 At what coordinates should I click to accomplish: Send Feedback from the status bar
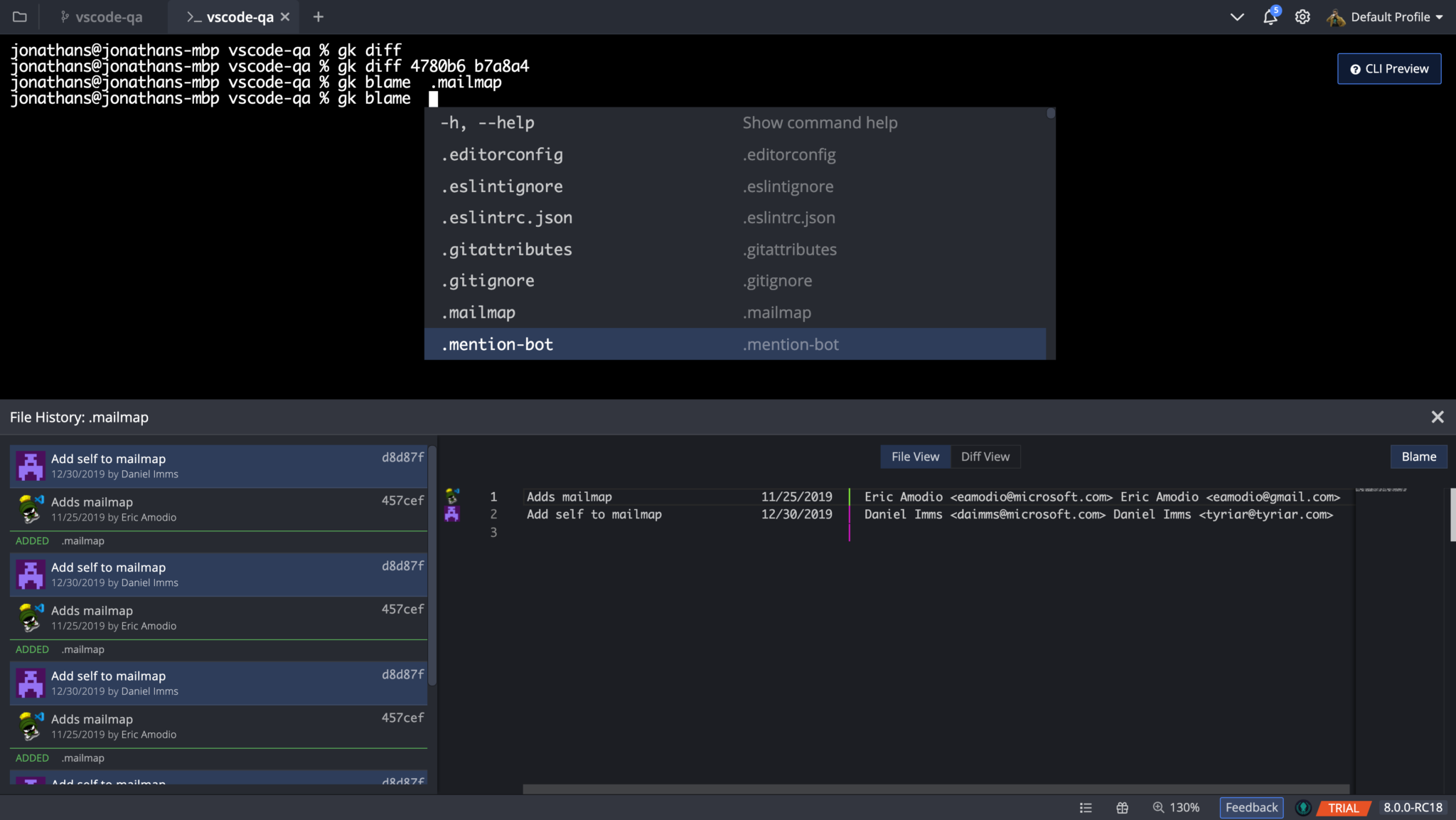[1251, 807]
